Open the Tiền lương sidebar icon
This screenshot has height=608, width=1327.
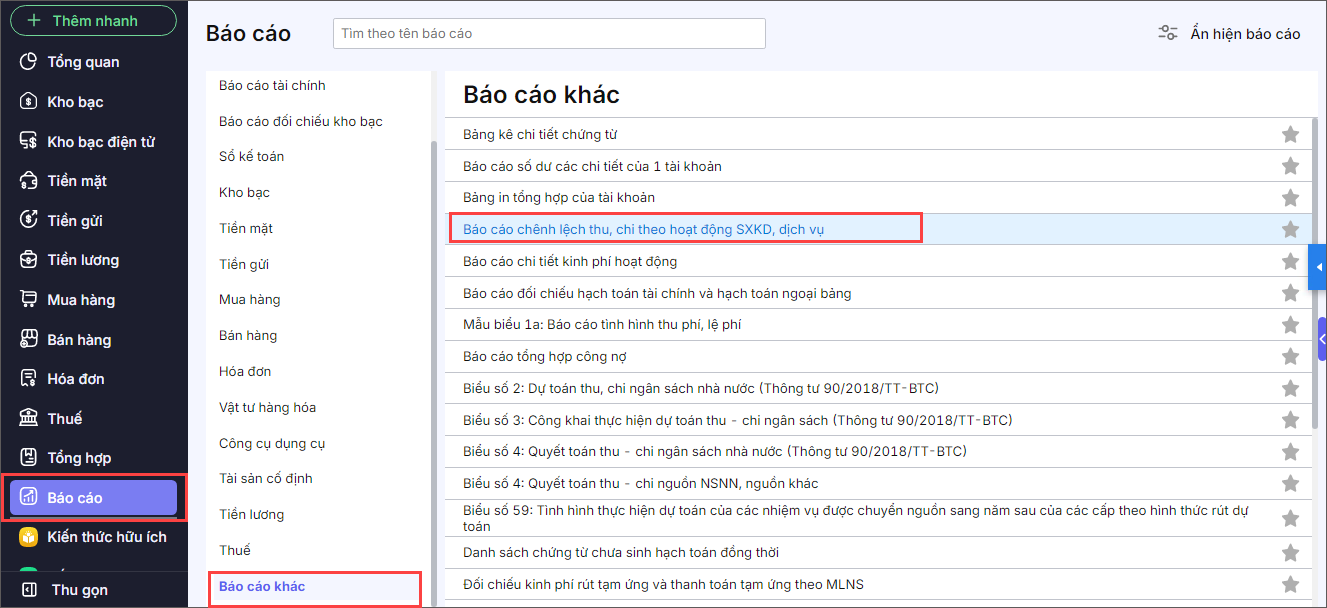29,260
